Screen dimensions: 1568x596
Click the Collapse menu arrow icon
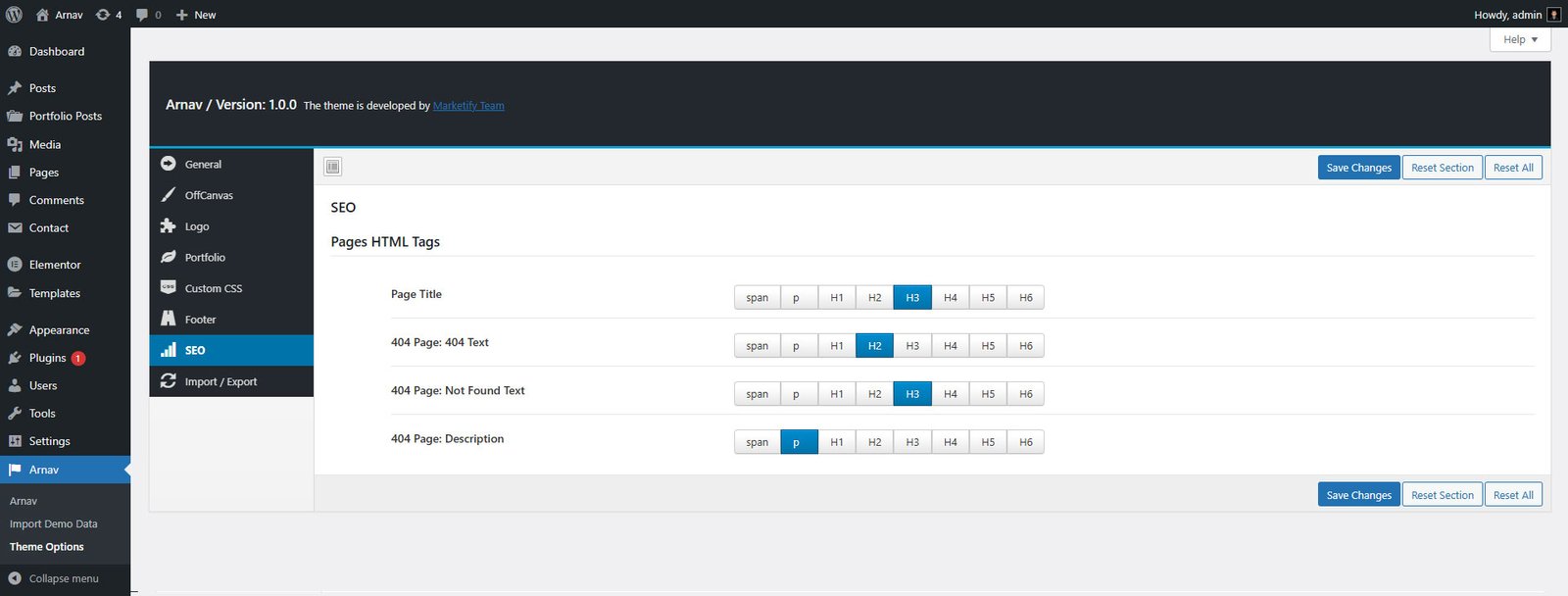(x=15, y=578)
